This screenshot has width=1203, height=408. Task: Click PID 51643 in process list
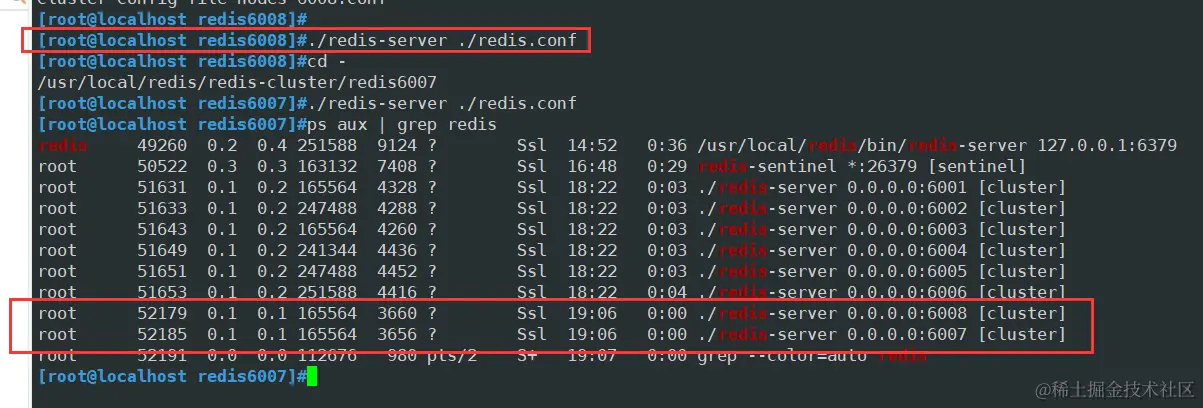pyautogui.click(x=162, y=230)
